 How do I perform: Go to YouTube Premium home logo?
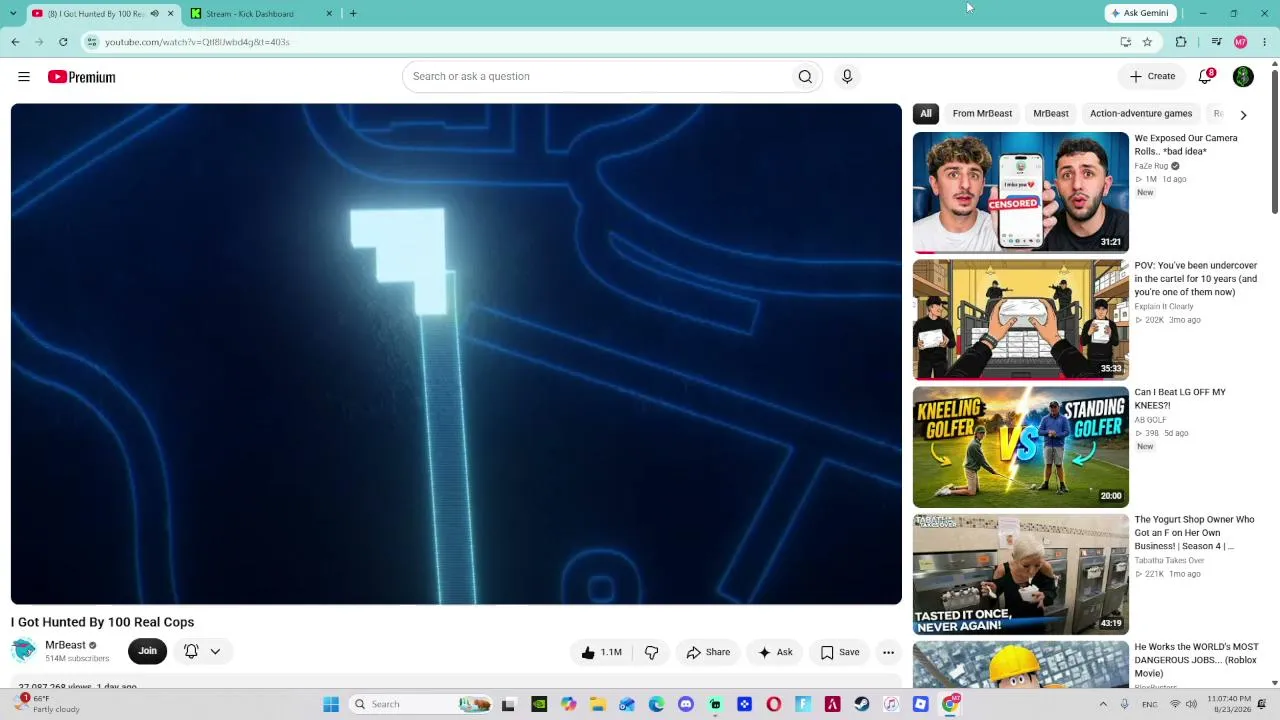[x=82, y=77]
